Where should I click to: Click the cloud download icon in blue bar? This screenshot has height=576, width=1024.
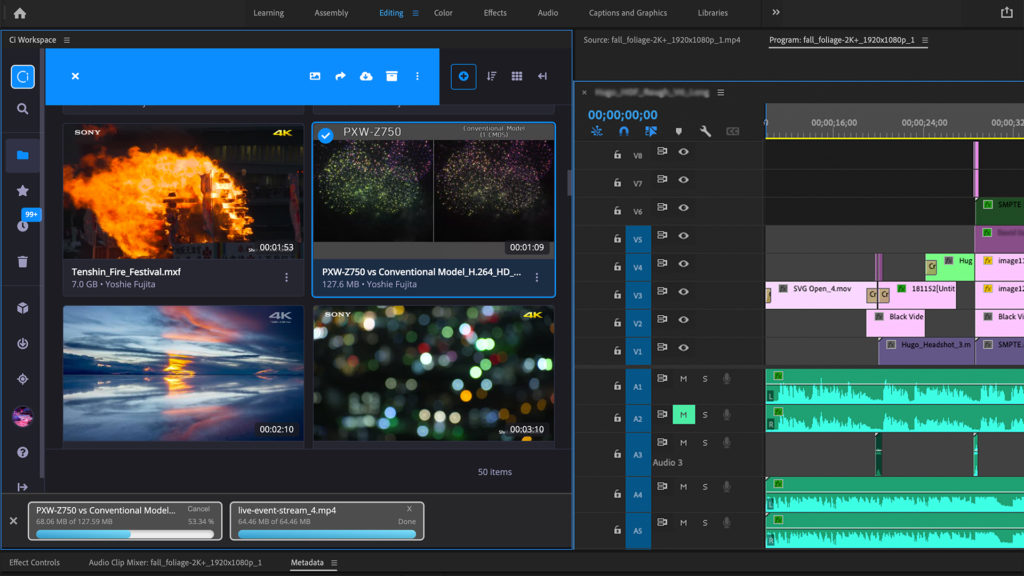pyautogui.click(x=366, y=76)
